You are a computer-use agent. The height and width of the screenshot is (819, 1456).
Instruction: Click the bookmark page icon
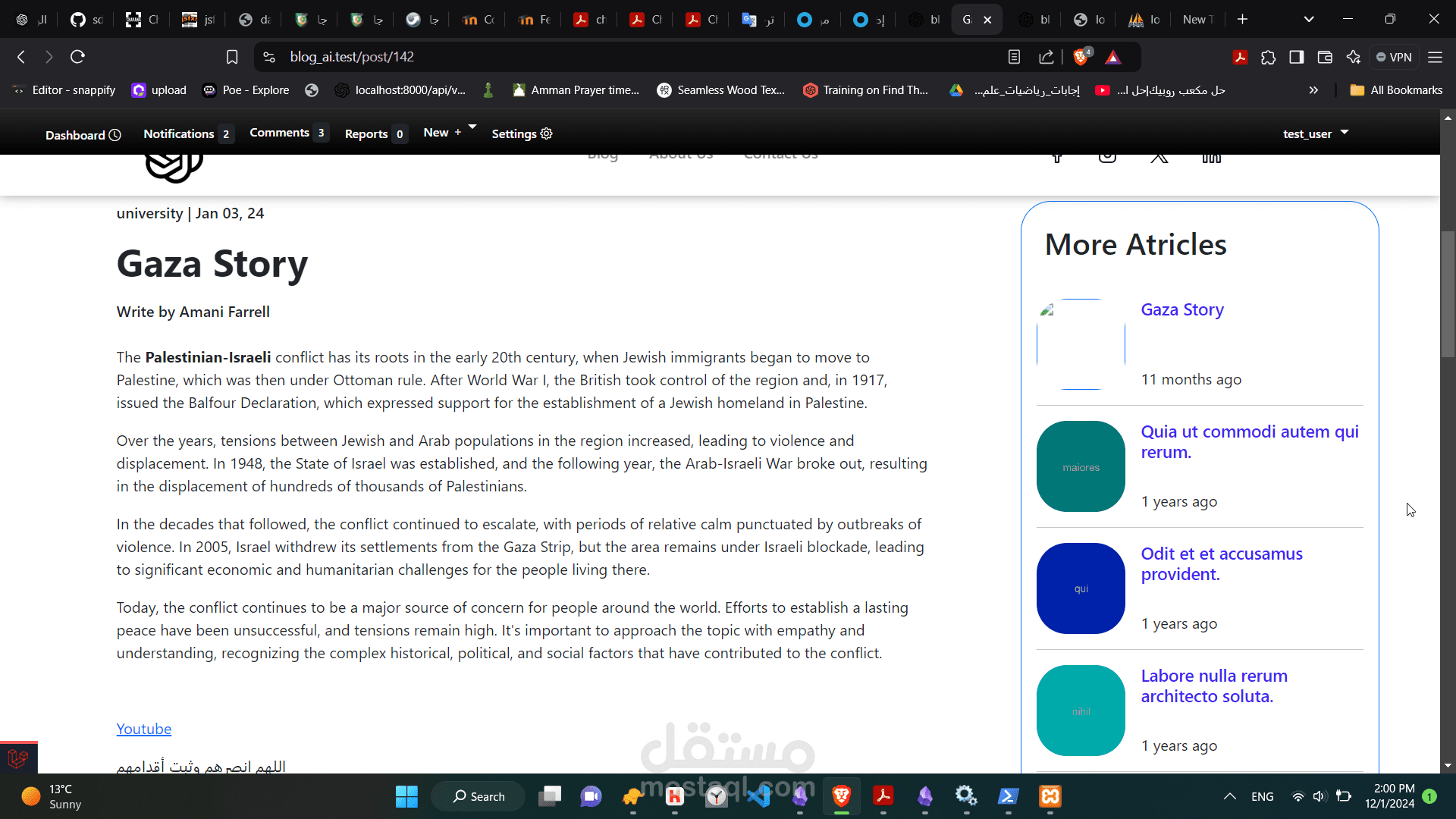tap(232, 57)
